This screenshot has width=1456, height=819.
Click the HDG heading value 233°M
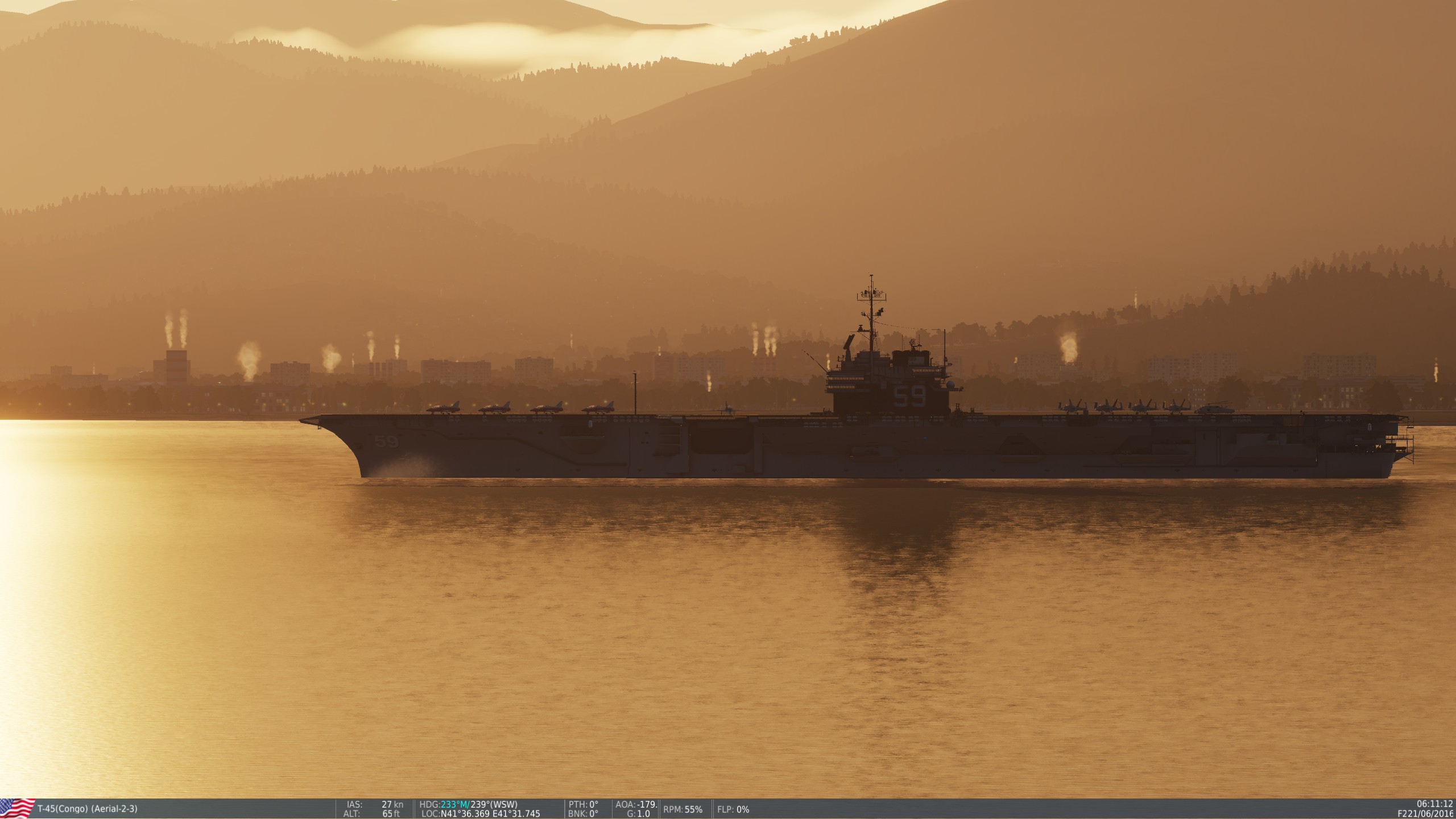coord(454,804)
